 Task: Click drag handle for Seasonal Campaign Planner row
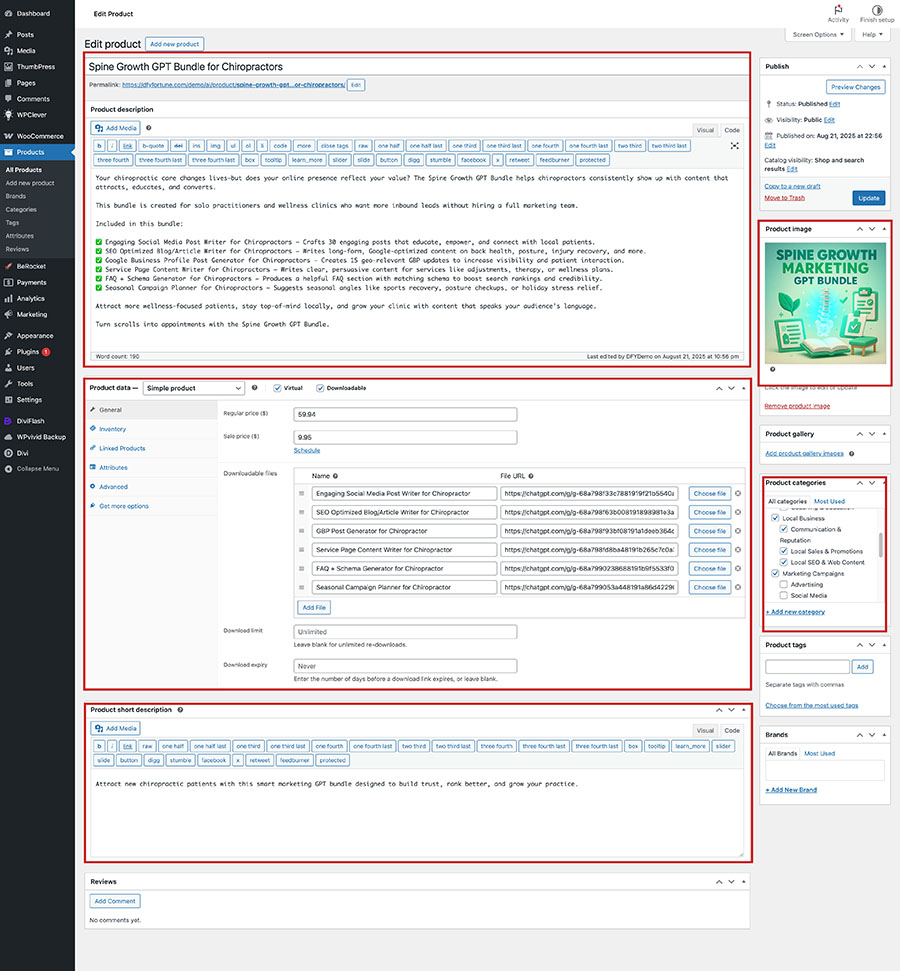click(301, 587)
